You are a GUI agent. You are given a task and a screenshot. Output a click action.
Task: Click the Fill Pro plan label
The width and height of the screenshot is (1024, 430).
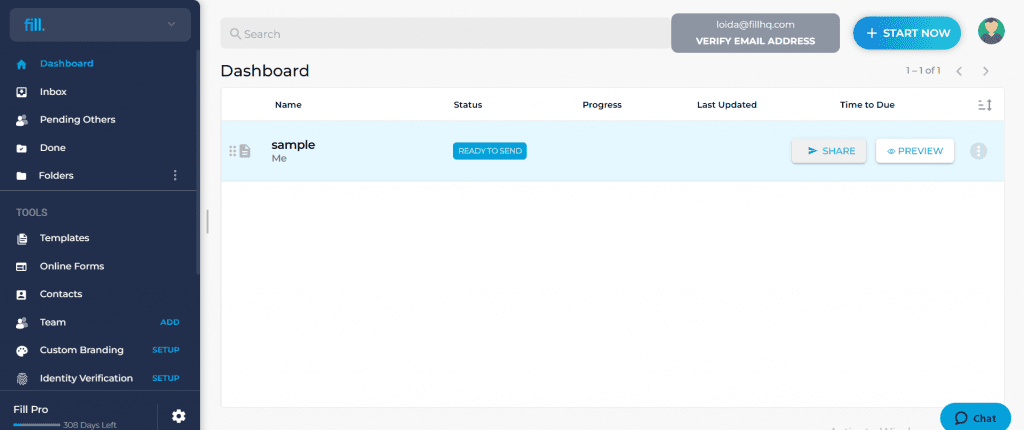pyautogui.click(x=31, y=410)
